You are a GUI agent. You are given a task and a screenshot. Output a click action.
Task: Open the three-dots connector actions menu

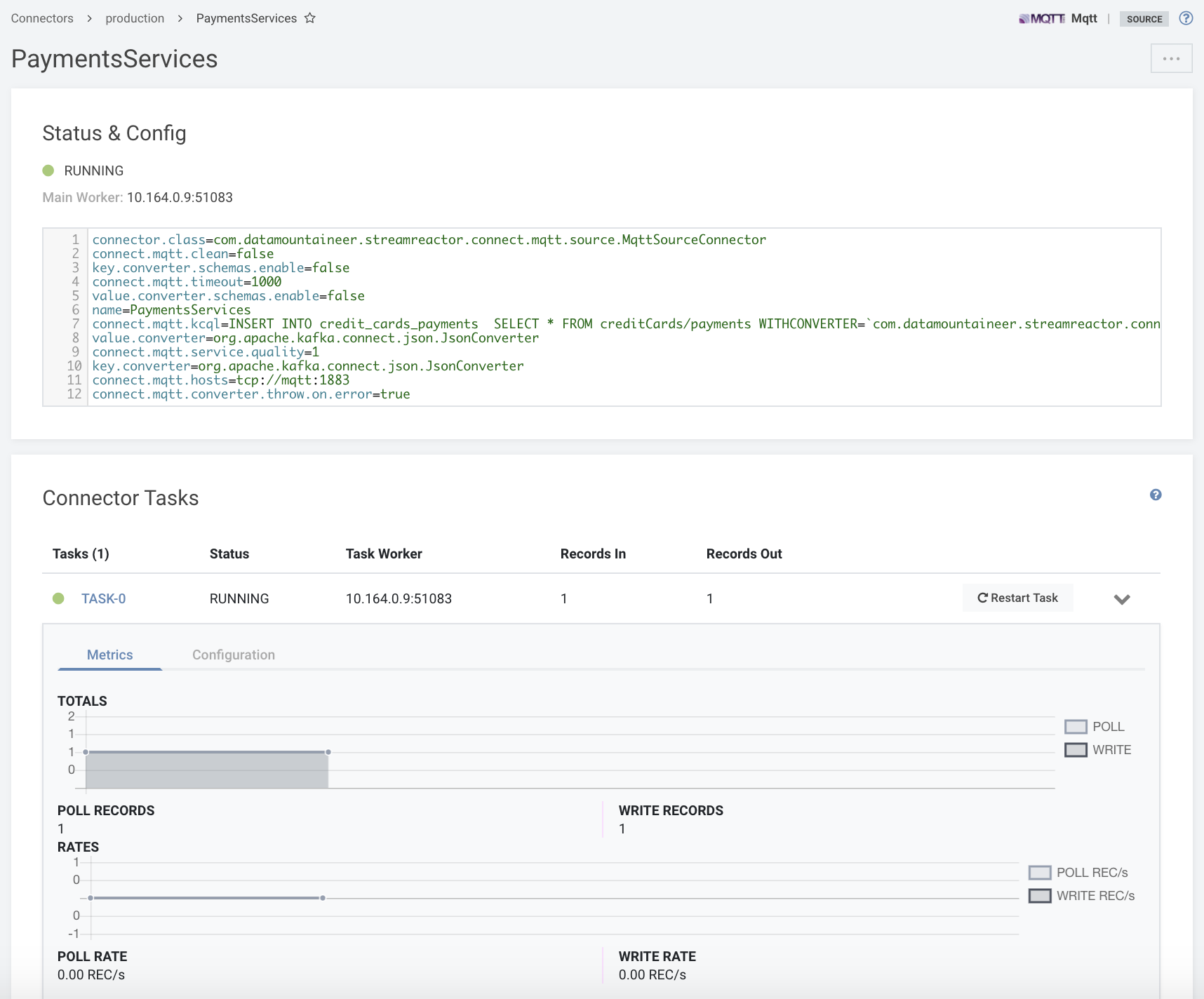tap(1171, 58)
